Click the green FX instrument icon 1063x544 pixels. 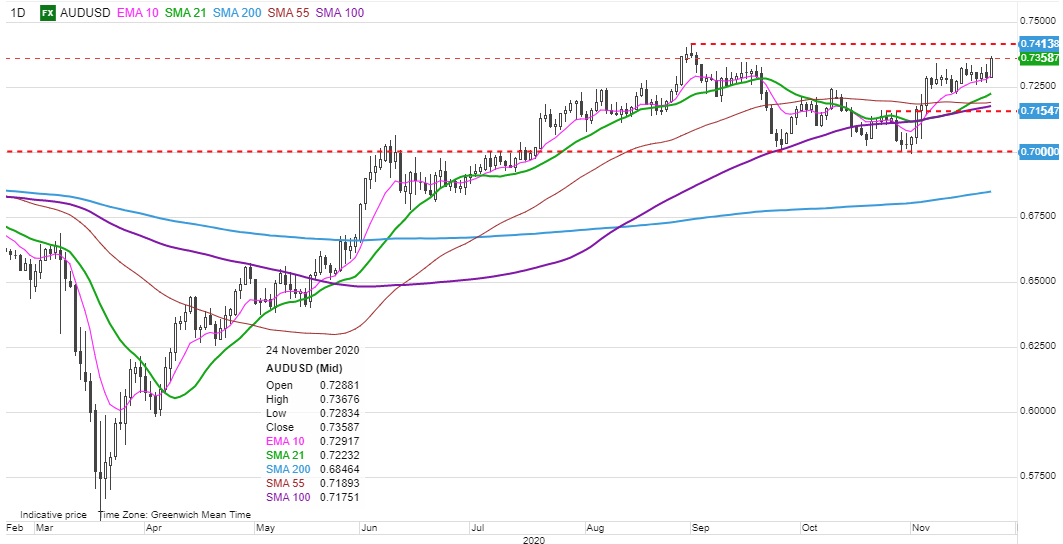tap(47, 13)
